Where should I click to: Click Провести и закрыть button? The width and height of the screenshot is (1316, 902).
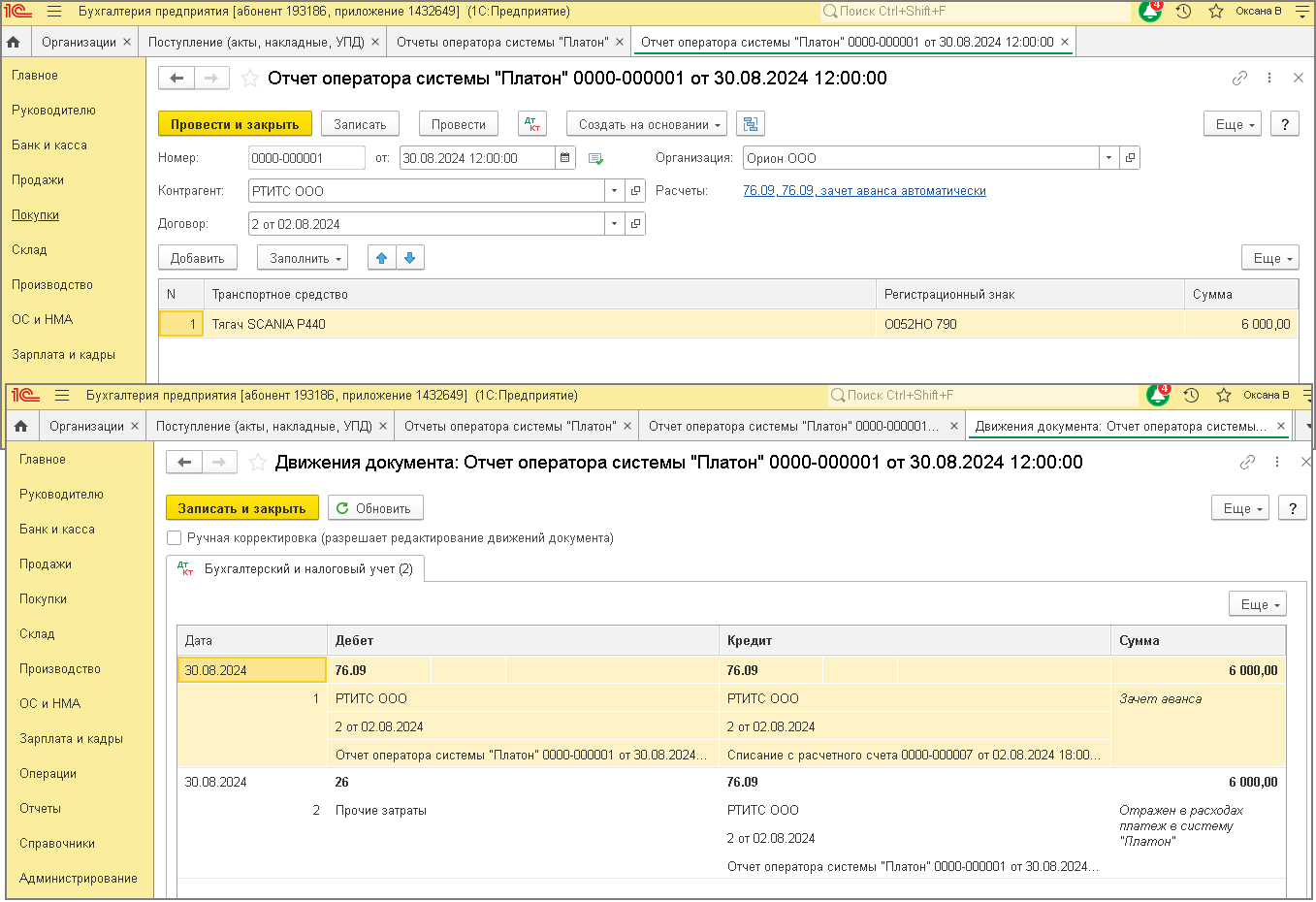click(x=235, y=124)
